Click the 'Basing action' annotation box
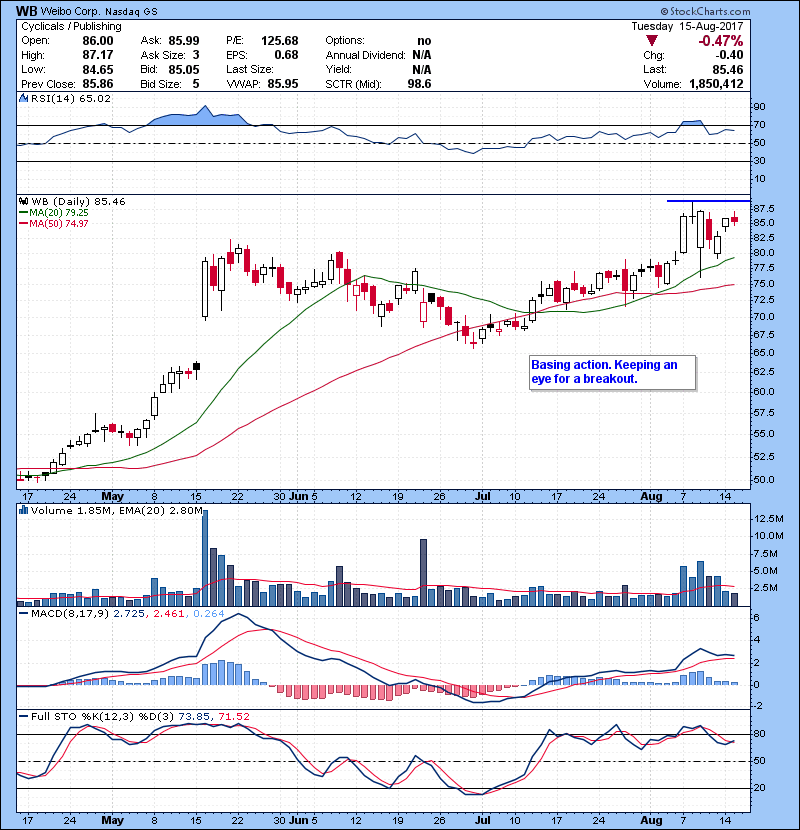800x830 pixels. [613, 373]
